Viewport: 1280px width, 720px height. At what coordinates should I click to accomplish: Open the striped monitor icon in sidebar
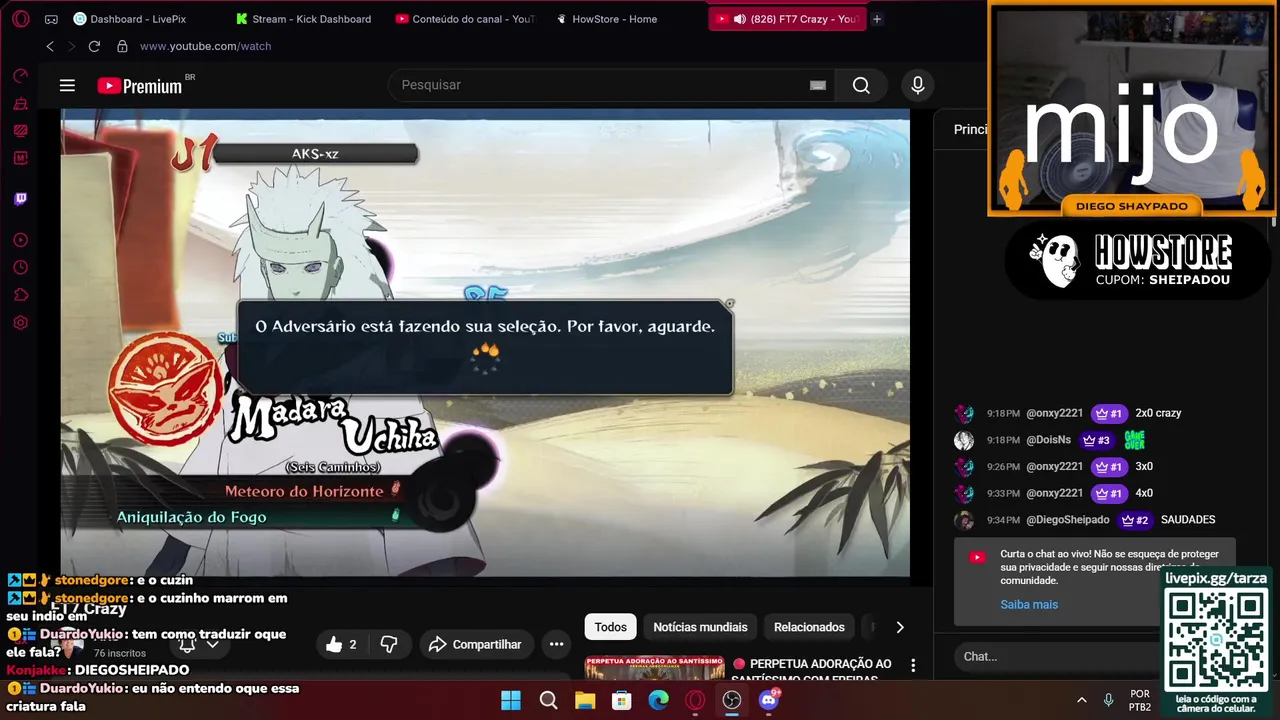[20, 130]
